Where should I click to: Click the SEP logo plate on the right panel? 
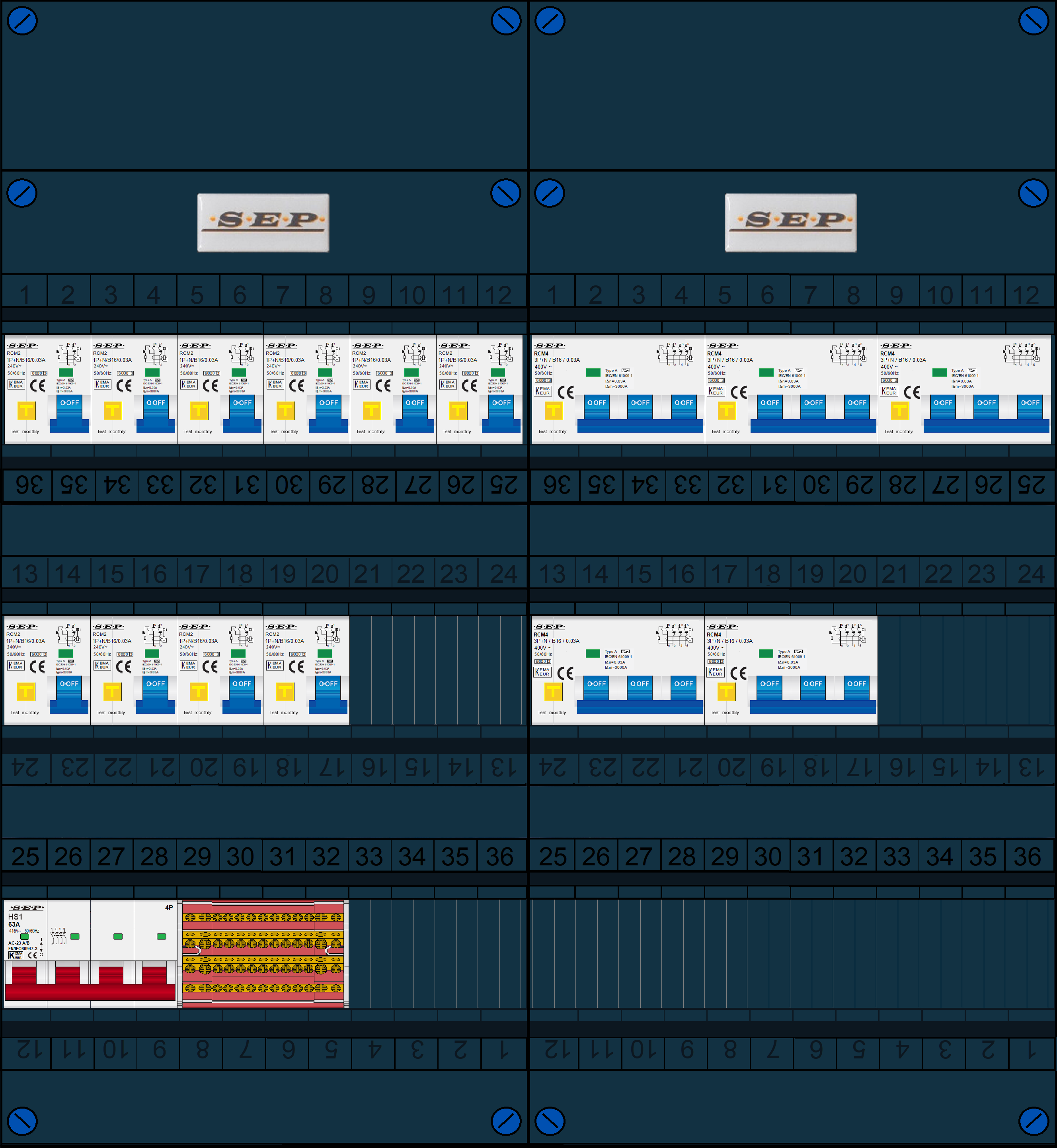[x=791, y=223]
